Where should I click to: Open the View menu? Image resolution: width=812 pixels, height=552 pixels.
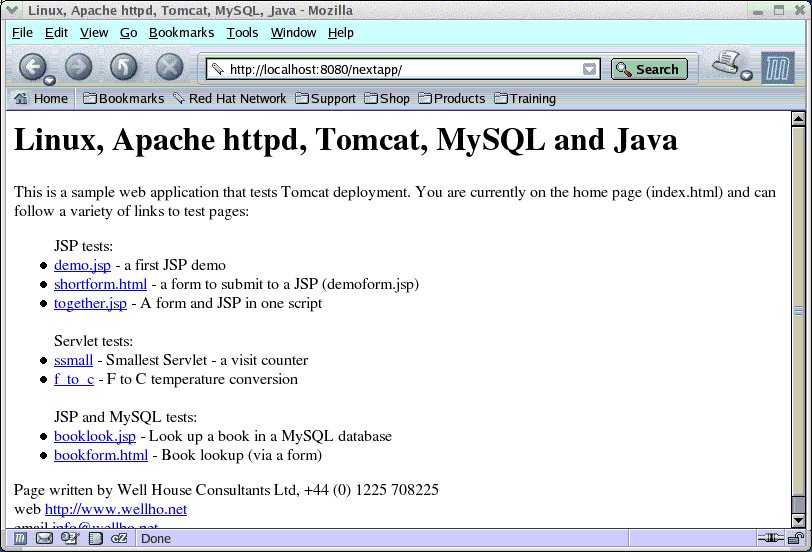94,33
